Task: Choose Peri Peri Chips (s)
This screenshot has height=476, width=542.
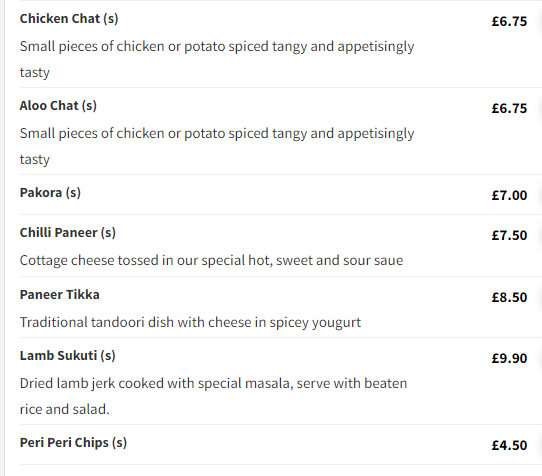Action: tap(73, 443)
